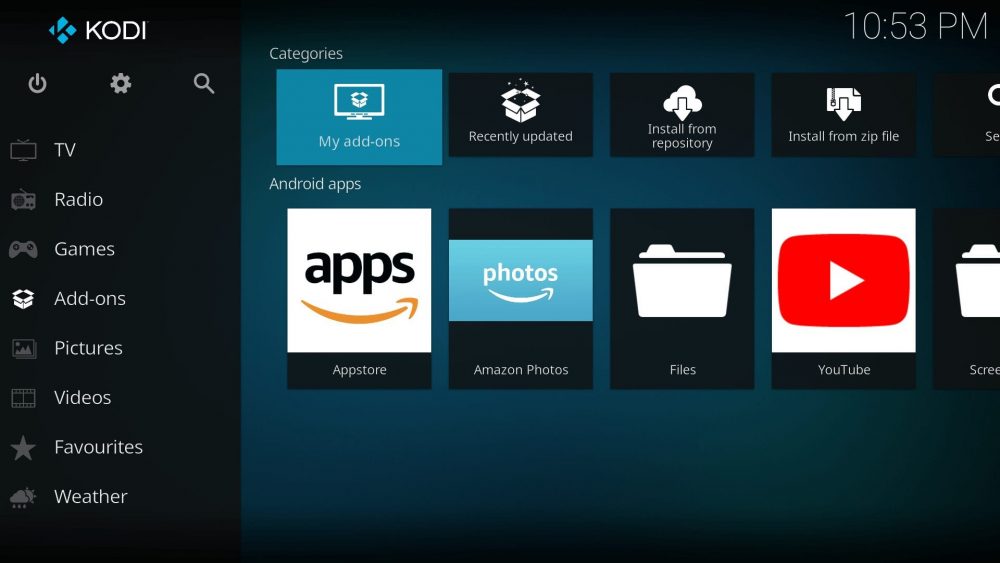Image resolution: width=1000 pixels, height=563 pixels.
Task: Click the Categories heading
Action: coord(305,54)
